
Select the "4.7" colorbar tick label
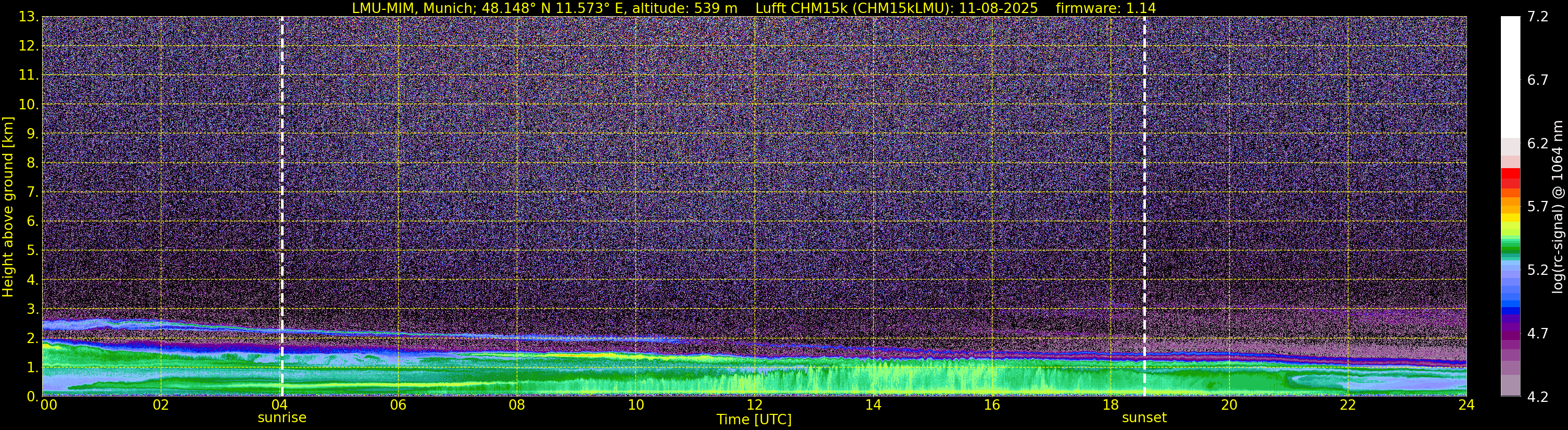[1538, 334]
